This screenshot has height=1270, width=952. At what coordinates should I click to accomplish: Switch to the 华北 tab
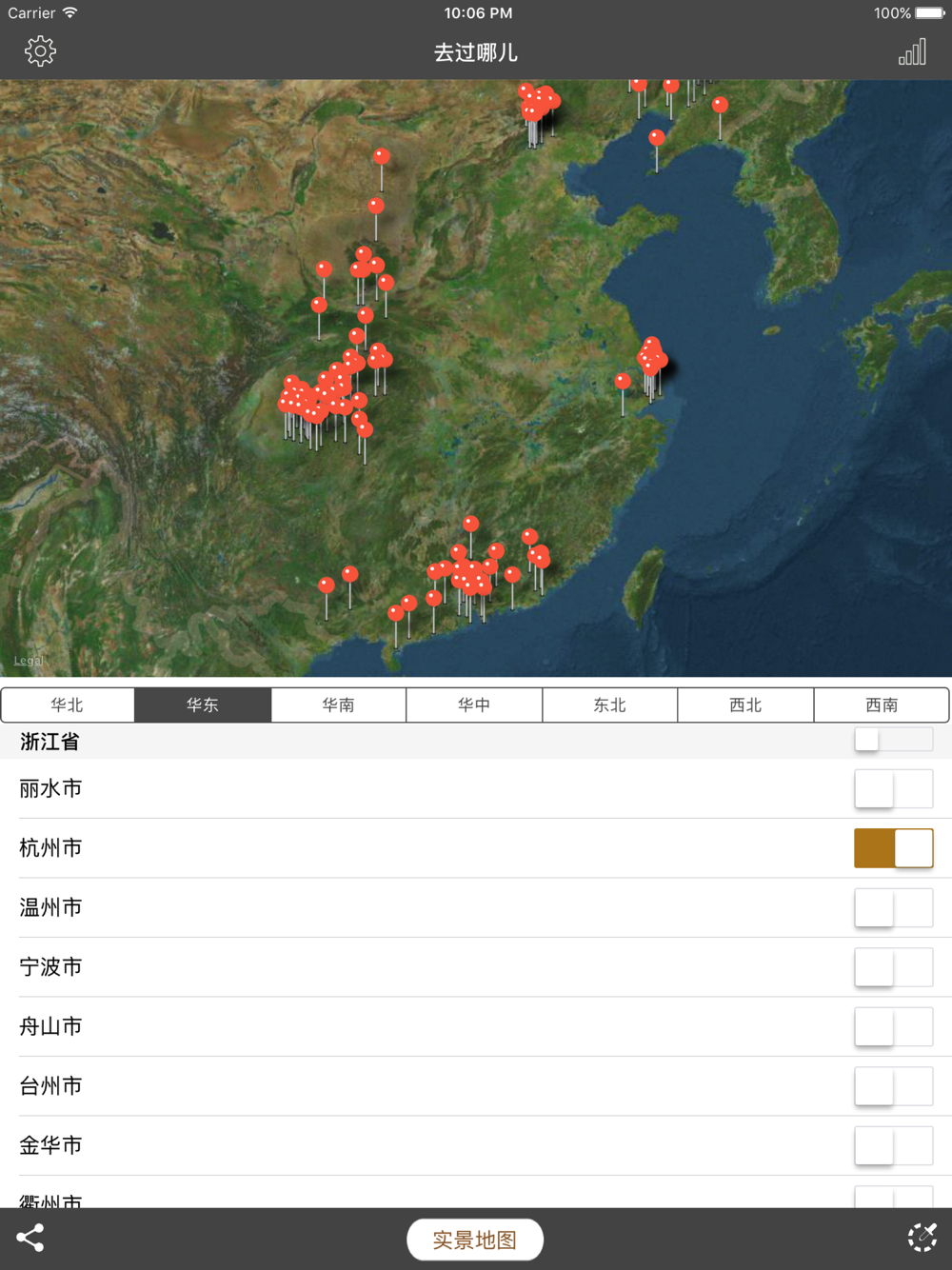tap(68, 705)
